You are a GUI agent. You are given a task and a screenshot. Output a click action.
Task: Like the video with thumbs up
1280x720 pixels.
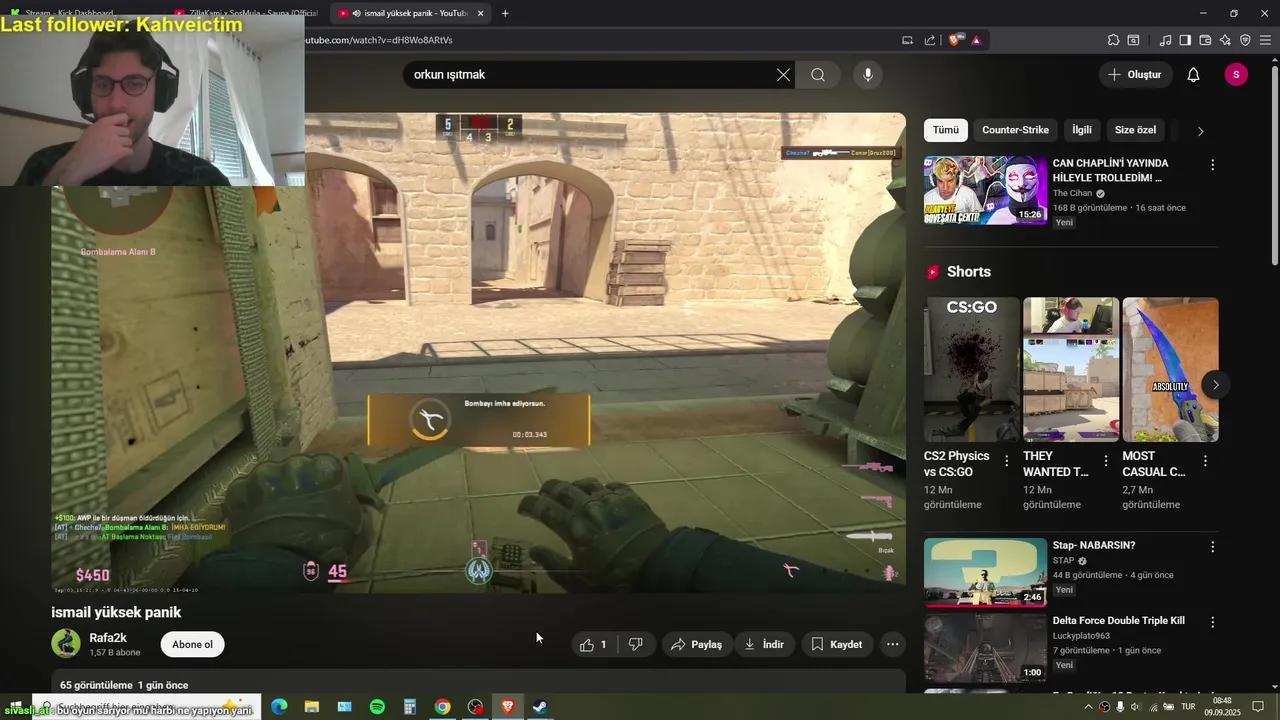point(594,645)
